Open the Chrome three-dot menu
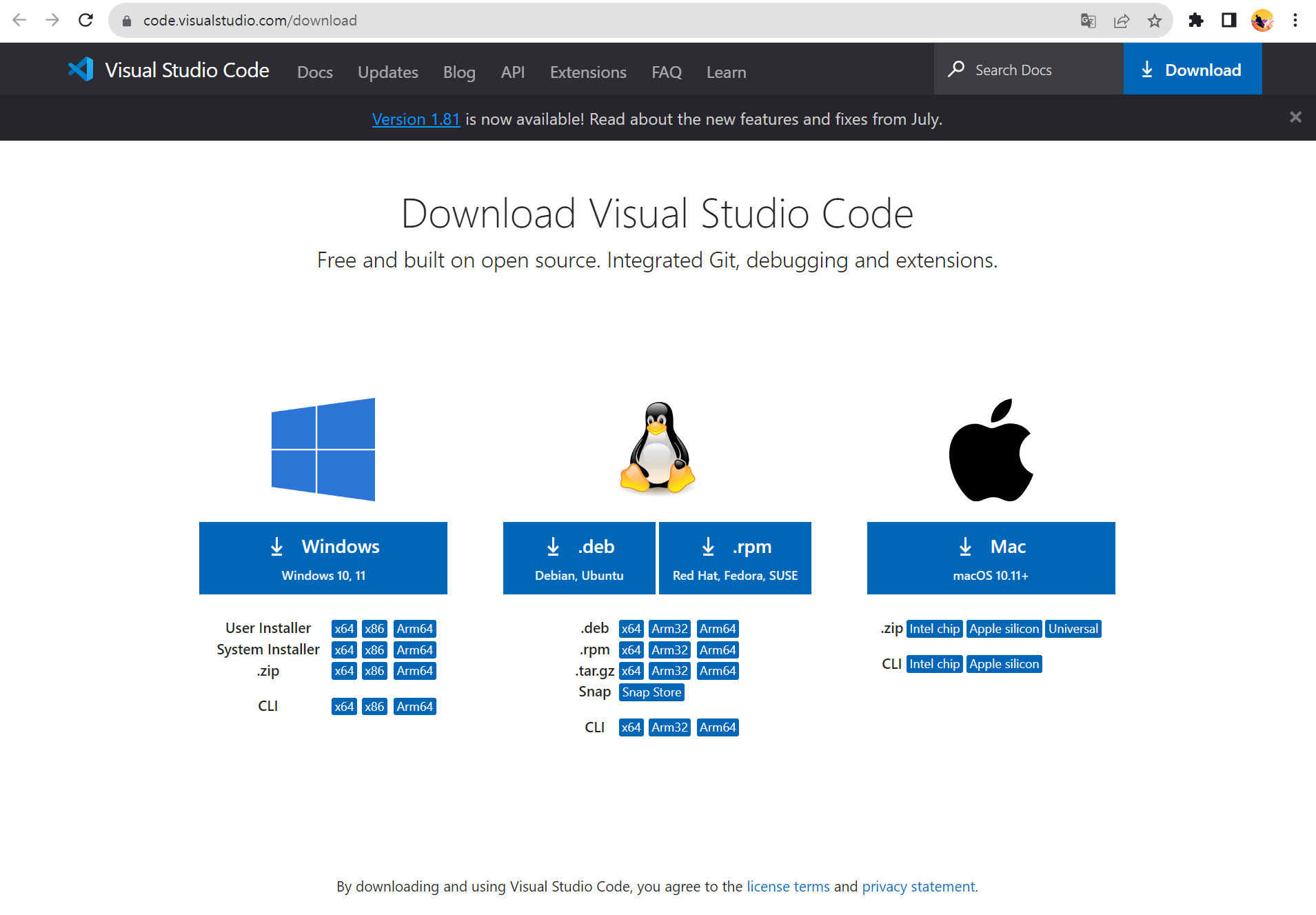 click(1295, 20)
